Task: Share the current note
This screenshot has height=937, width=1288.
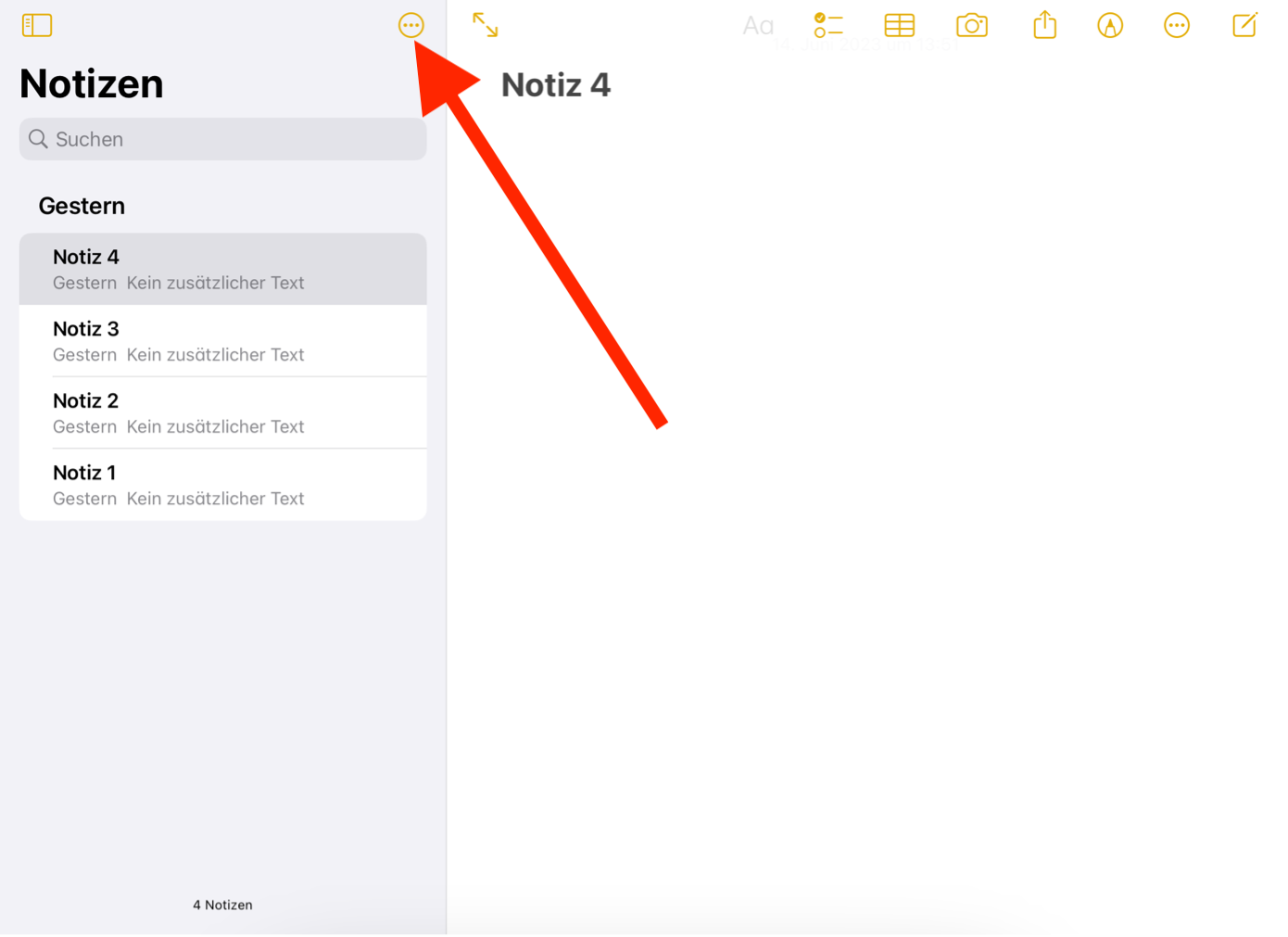Action: pos(1044,25)
